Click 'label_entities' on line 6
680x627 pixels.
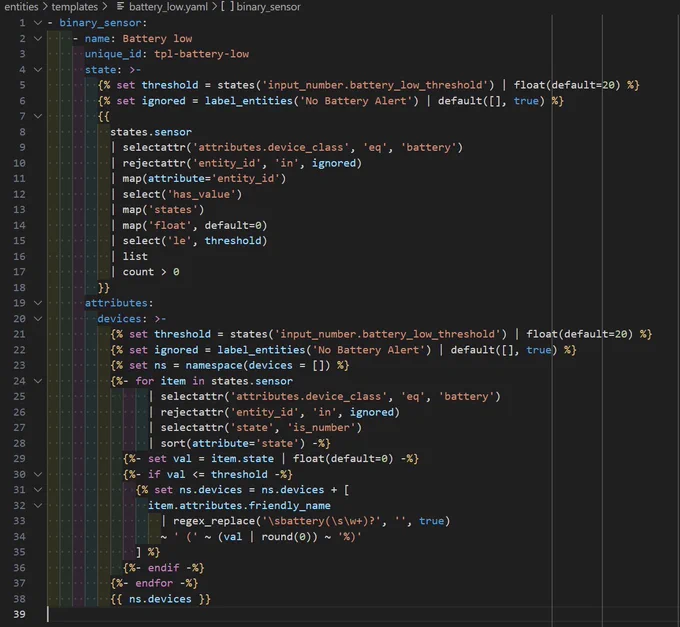click(249, 101)
